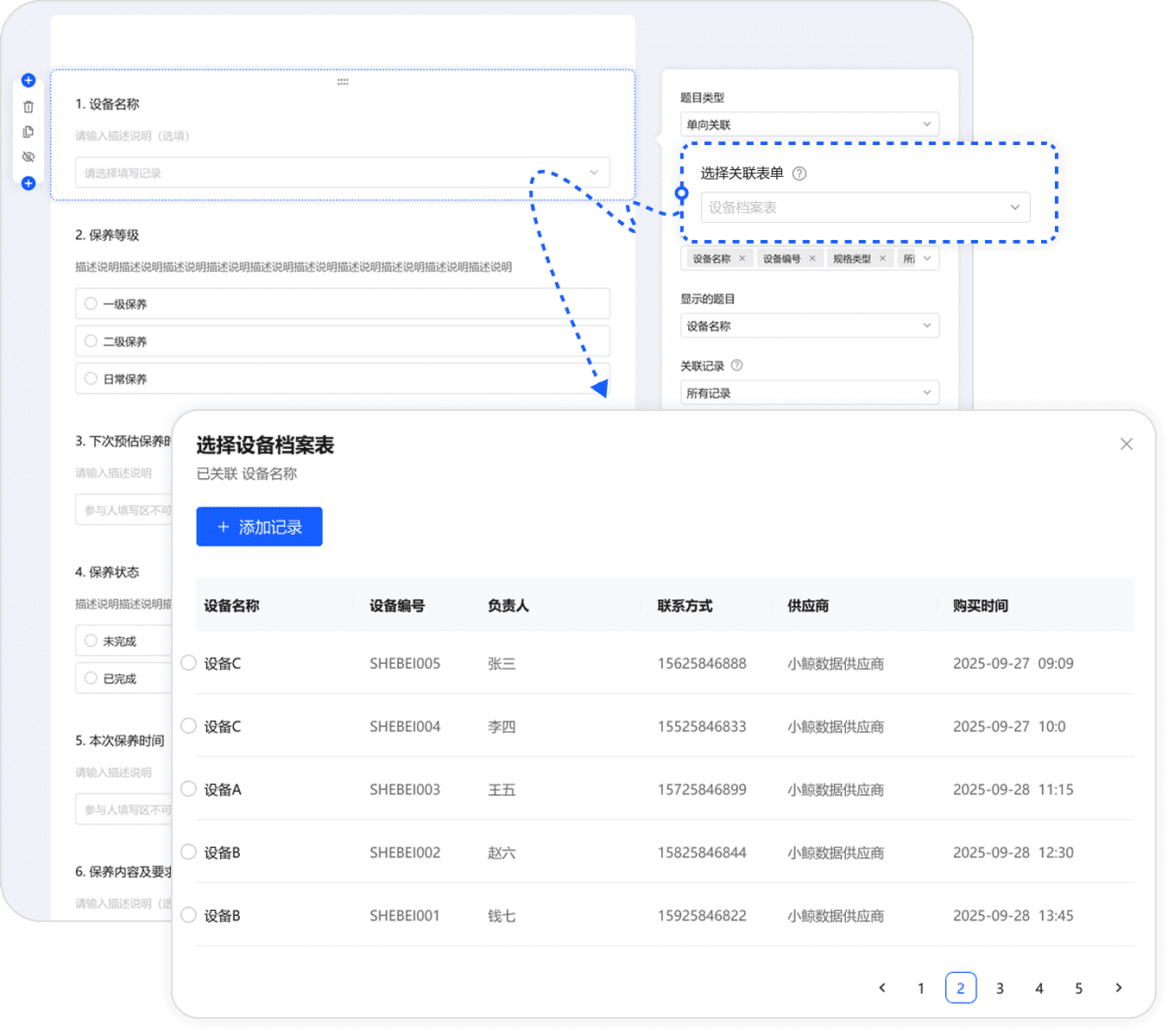Screen dimensions: 1174x1036
Task: Click the bottom blue plus icon below question 1
Action: pos(28,183)
